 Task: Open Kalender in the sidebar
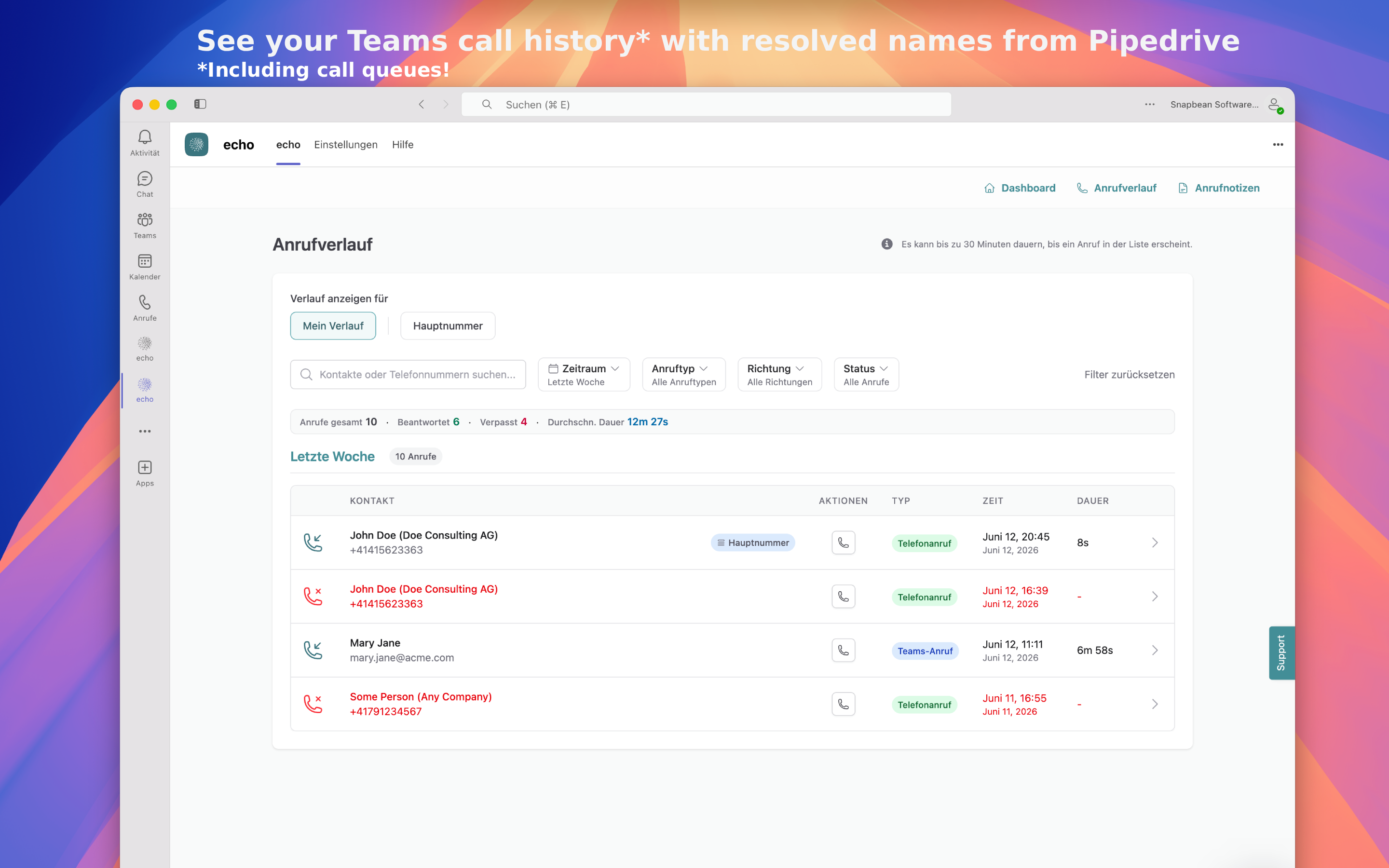click(145, 267)
